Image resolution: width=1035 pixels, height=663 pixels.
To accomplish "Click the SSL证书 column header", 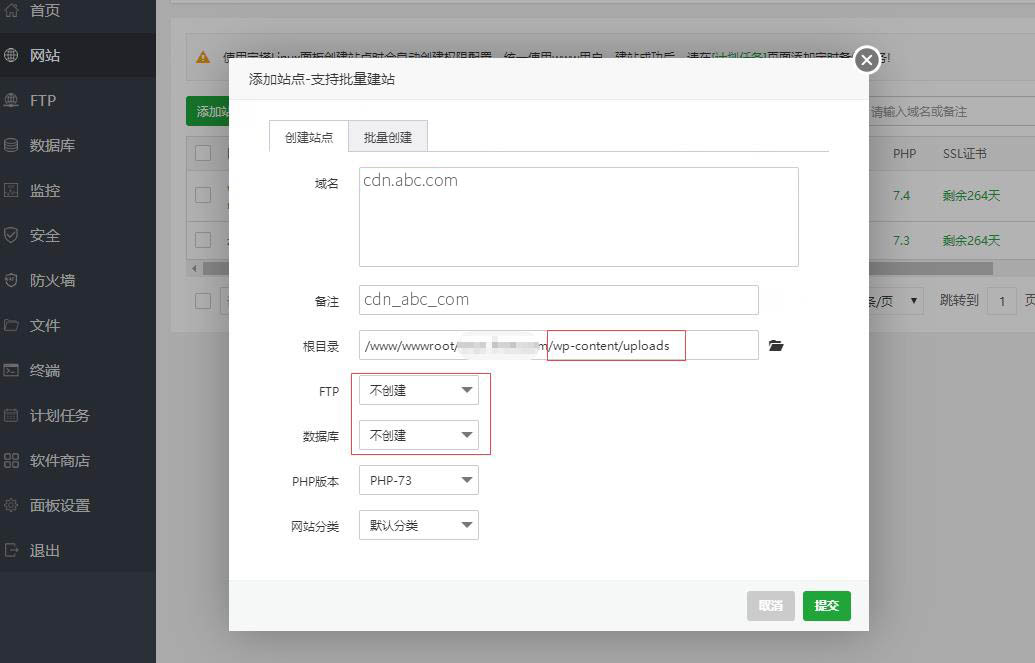I will [x=964, y=153].
